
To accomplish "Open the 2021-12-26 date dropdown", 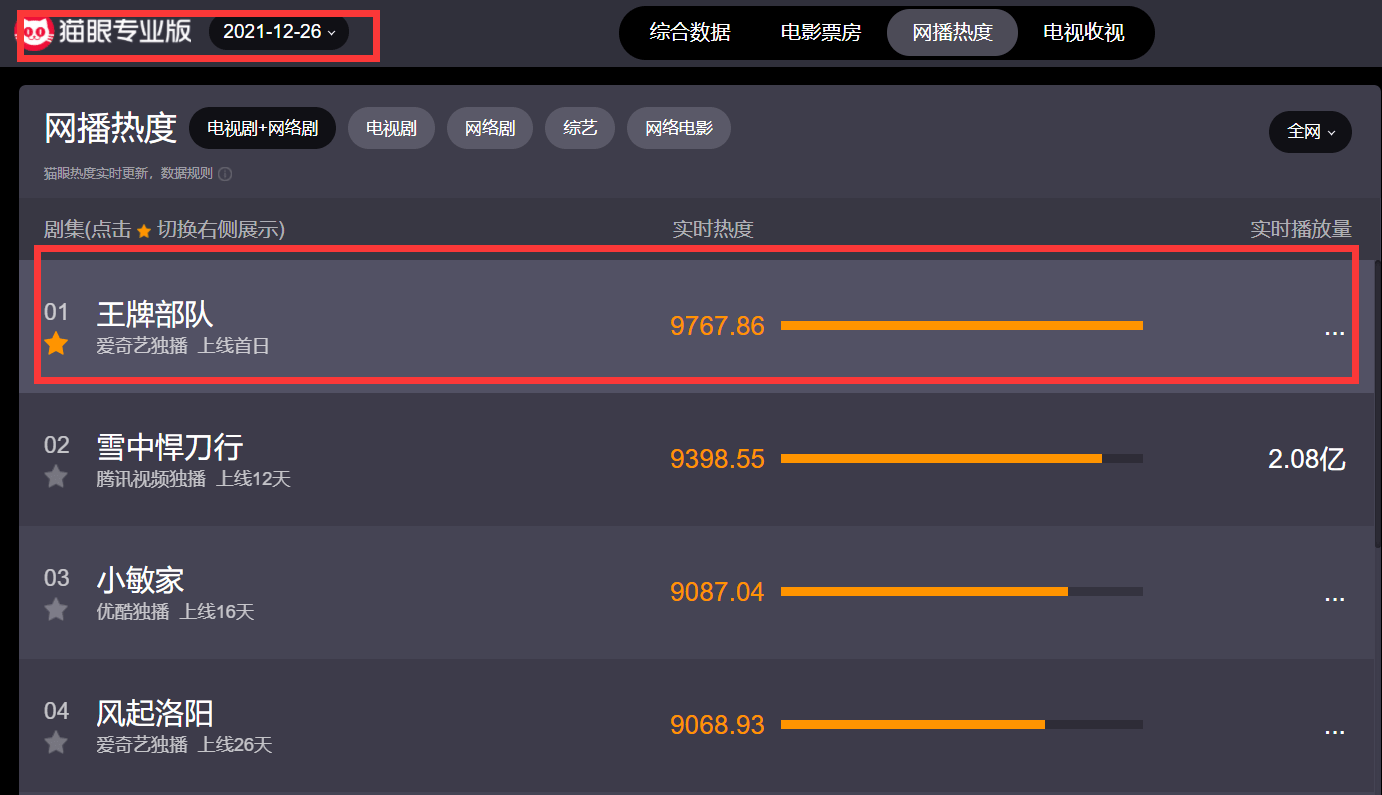I will point(279,32).
